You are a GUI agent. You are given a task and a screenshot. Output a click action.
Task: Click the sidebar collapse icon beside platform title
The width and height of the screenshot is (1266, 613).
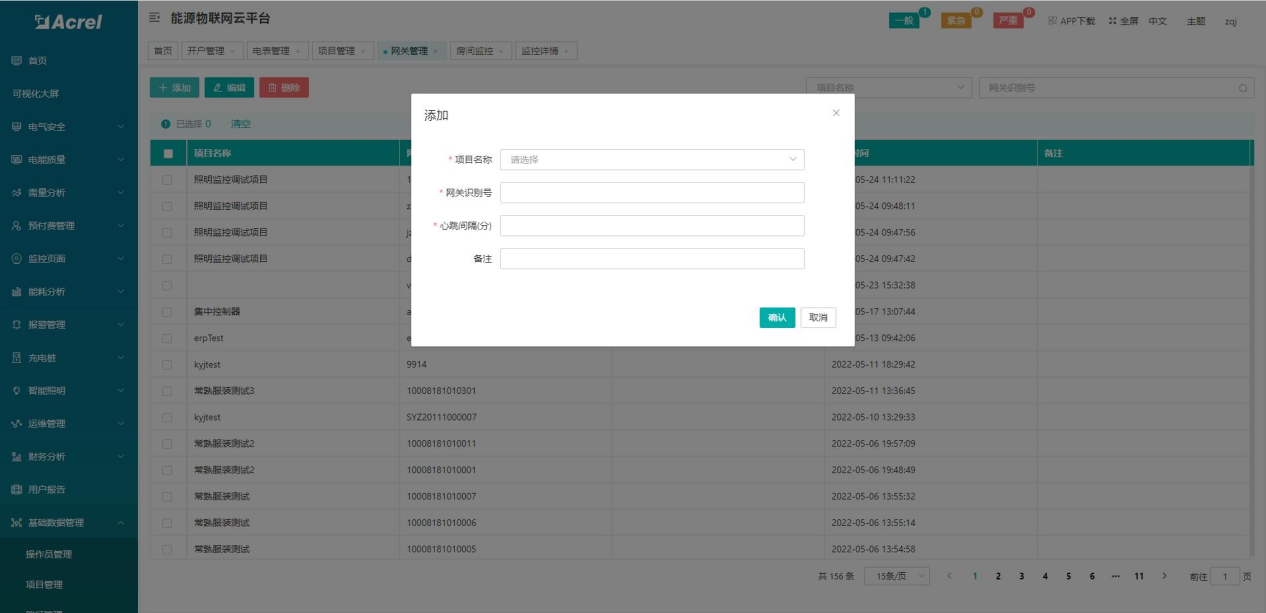[155, 19]
